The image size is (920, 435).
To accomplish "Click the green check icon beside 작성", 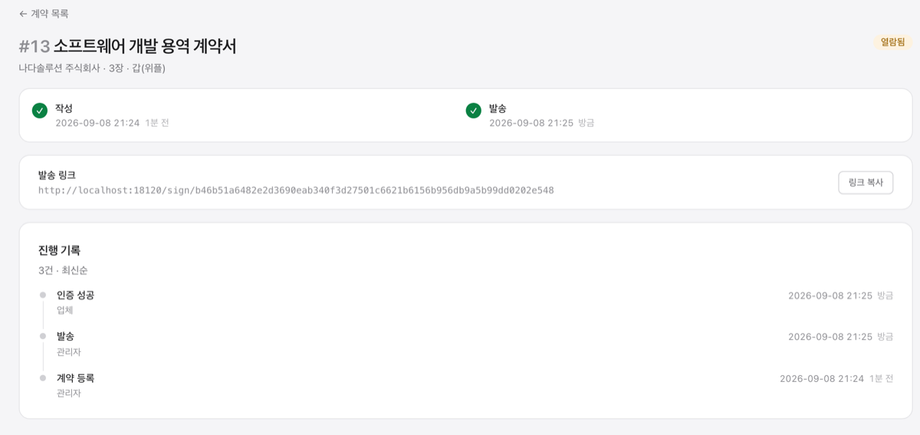I will click(39, 110).
